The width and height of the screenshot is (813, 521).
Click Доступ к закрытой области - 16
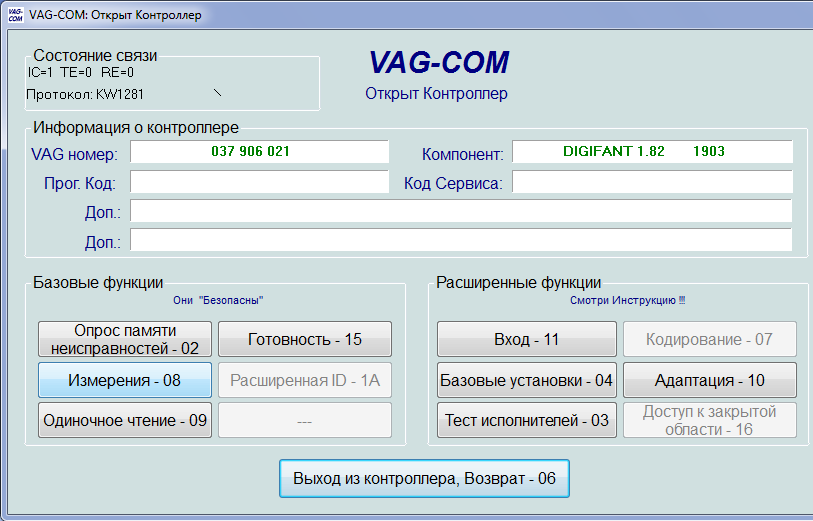(x=710, y=420)
